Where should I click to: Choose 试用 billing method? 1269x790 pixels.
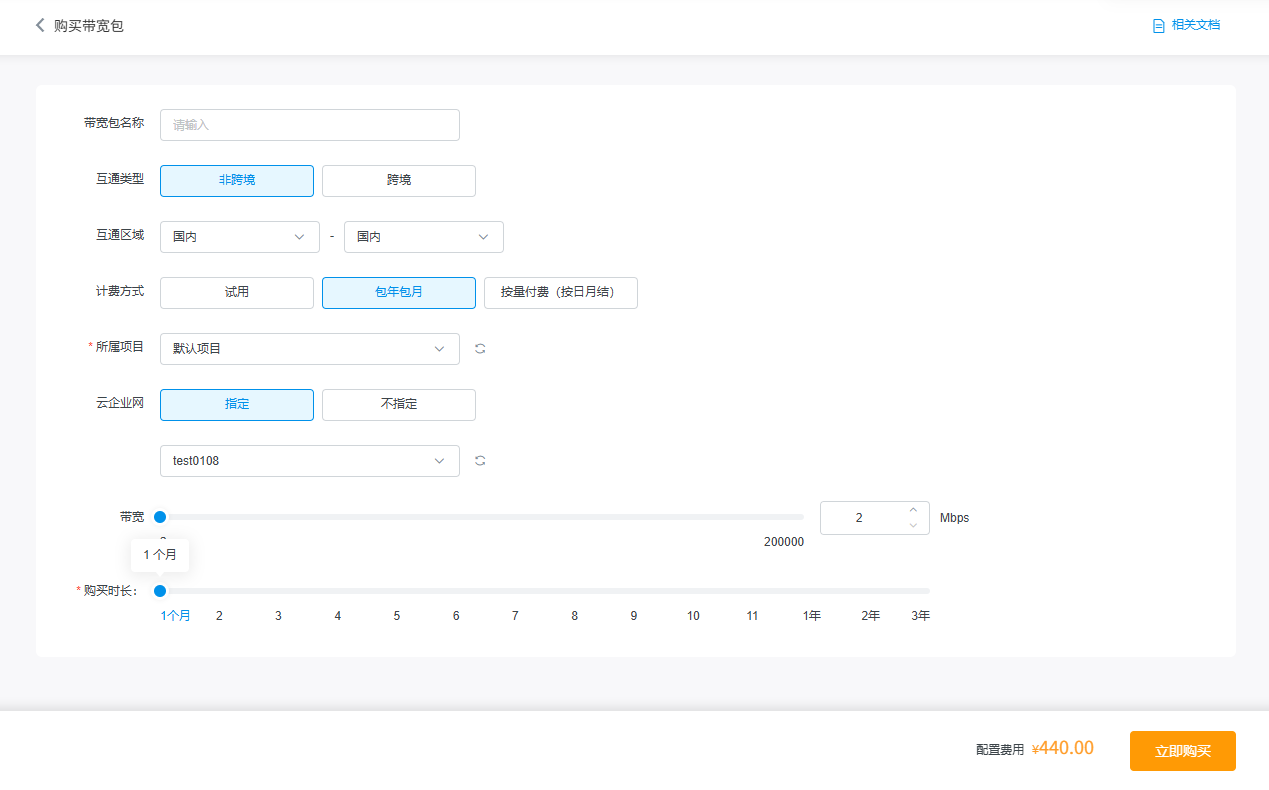click(x=237, y=293)
